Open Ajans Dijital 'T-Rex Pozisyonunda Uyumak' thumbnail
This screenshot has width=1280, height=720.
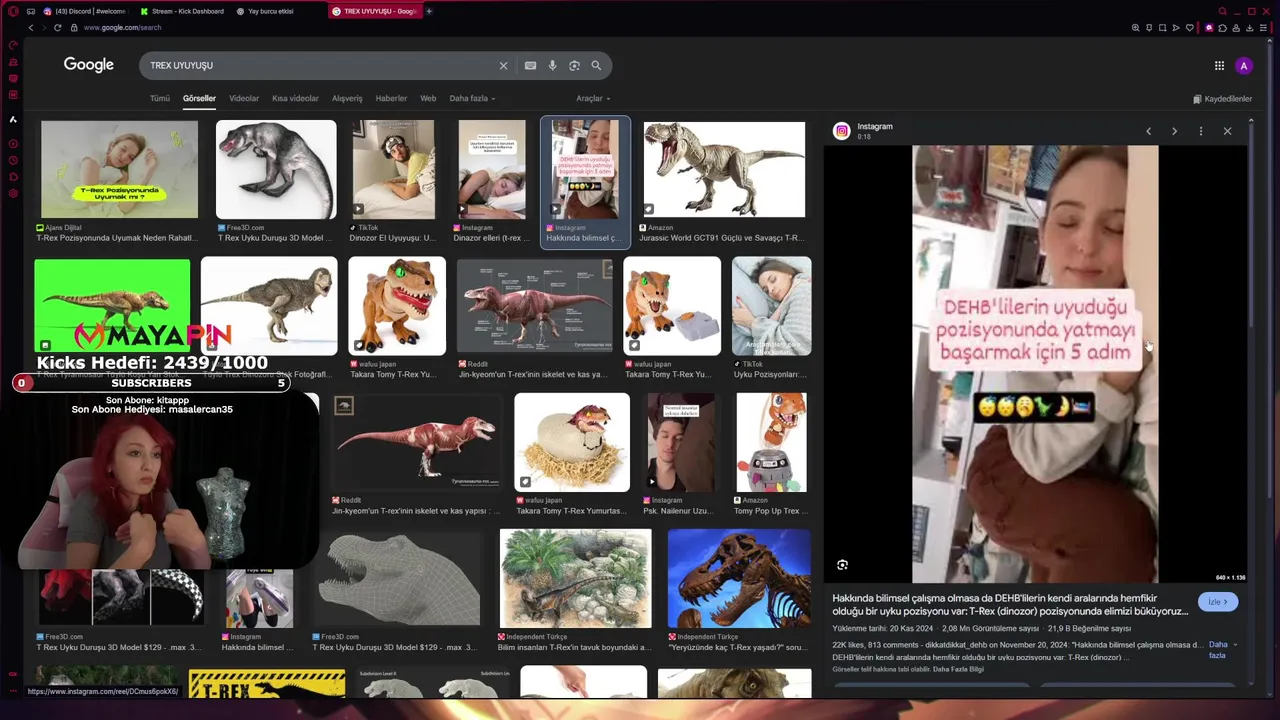[119, 170]
